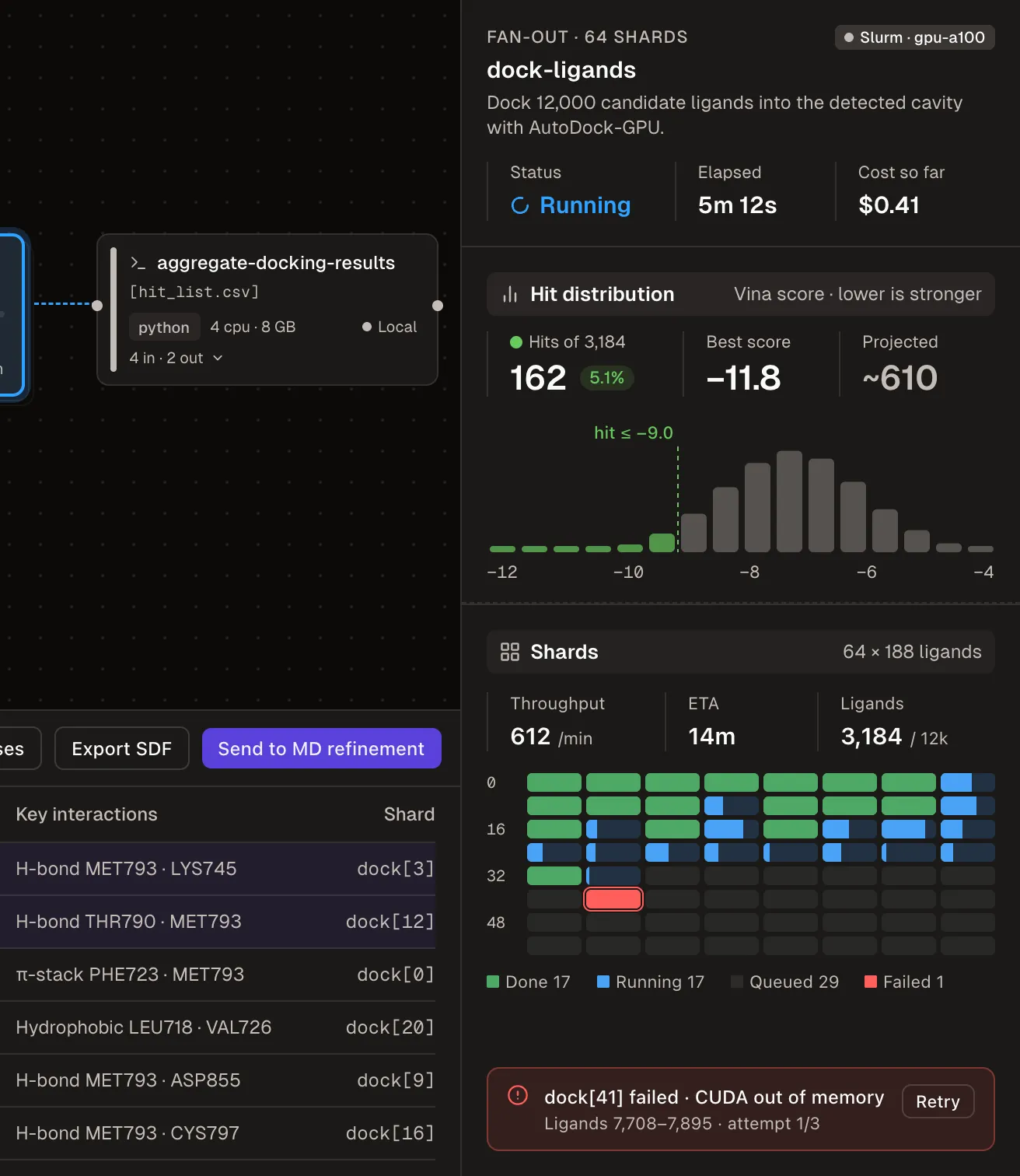Click the tallest bar in the hit histogram

point(789,501)
